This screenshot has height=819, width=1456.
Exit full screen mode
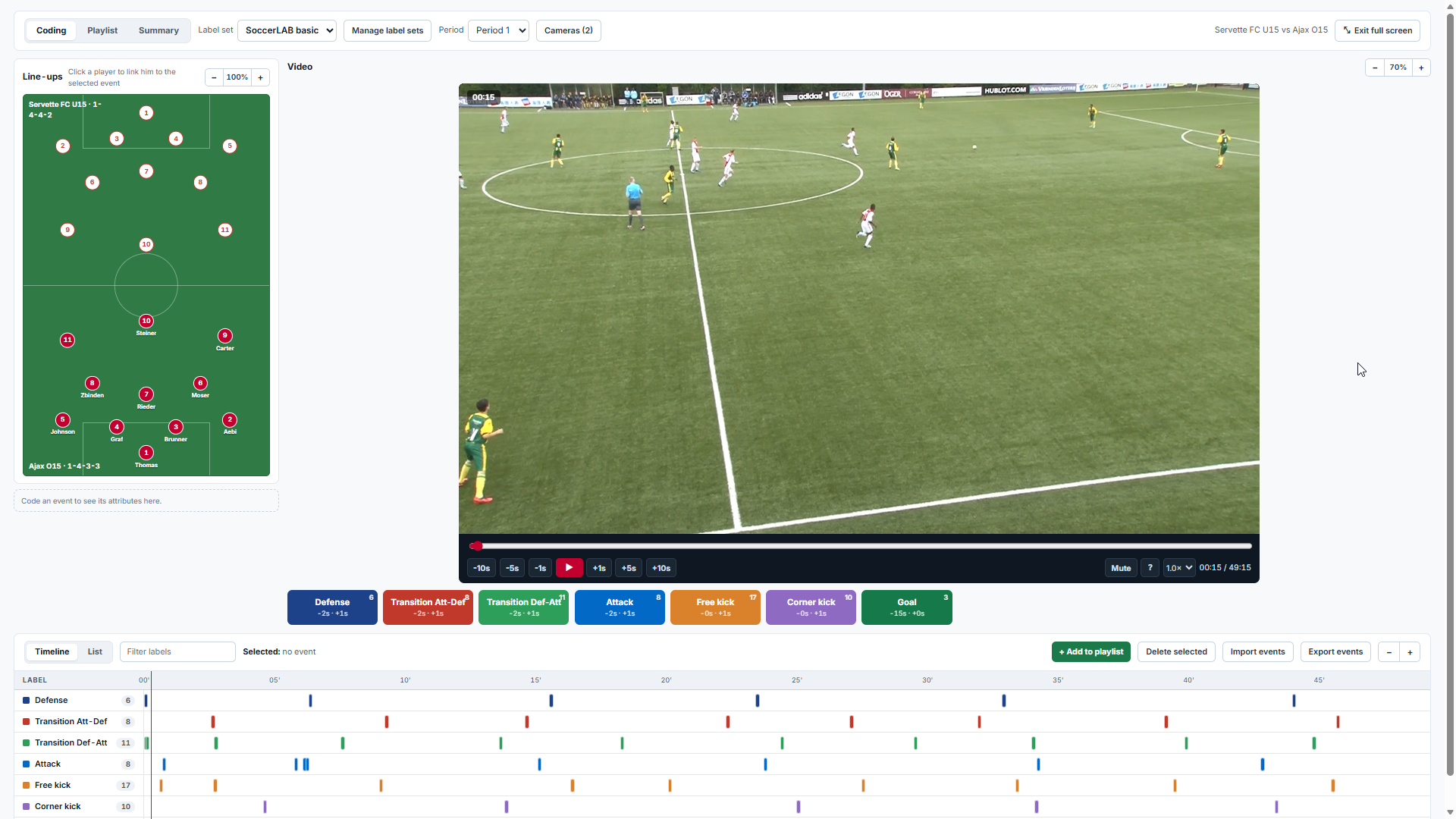point(1377,30)
